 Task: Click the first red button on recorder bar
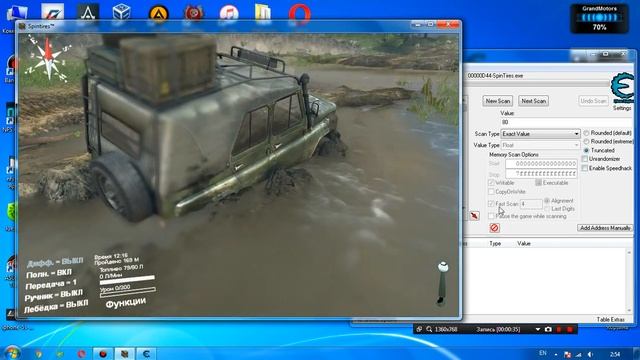[x=559, y=329]
